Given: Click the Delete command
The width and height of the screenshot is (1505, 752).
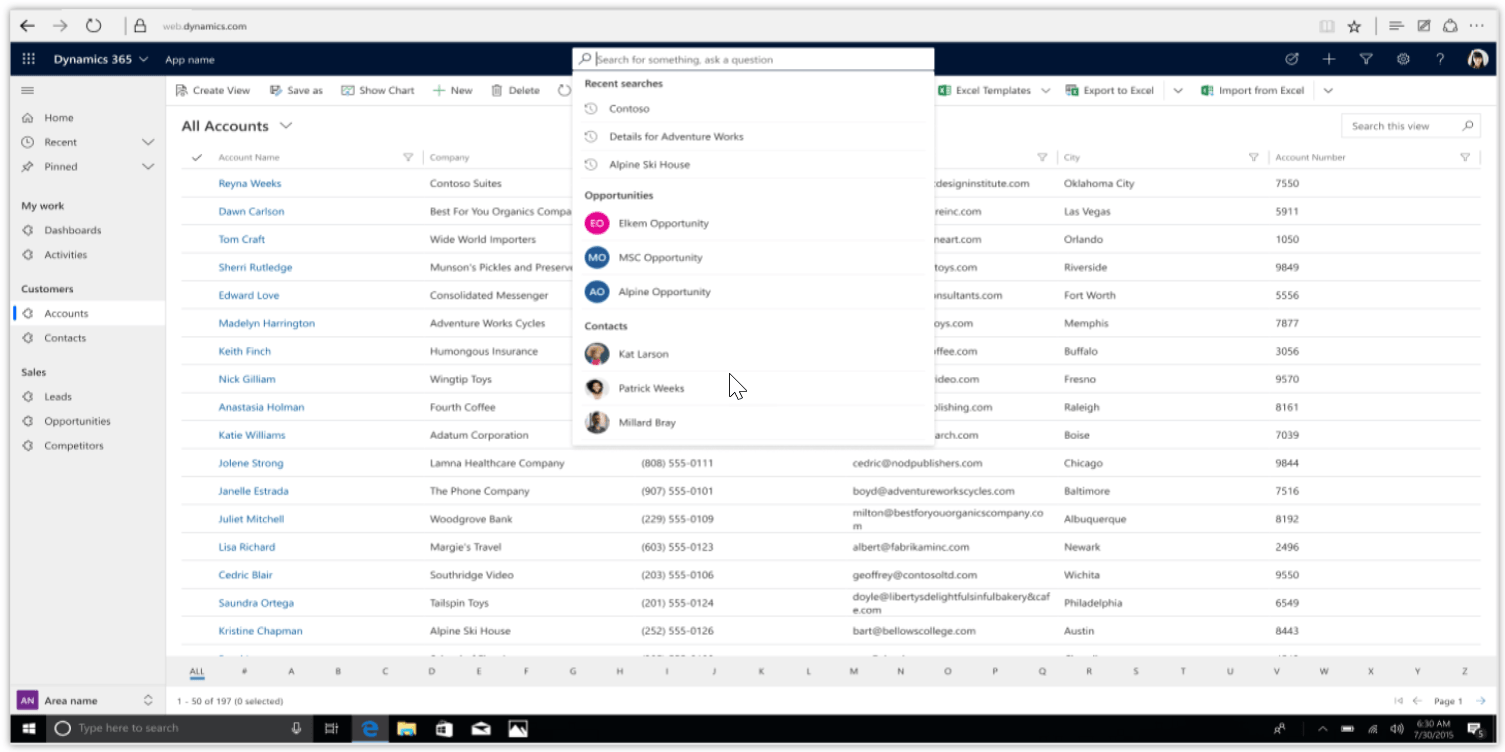Looking at the screenshot, I should click(x=515, y=90).
